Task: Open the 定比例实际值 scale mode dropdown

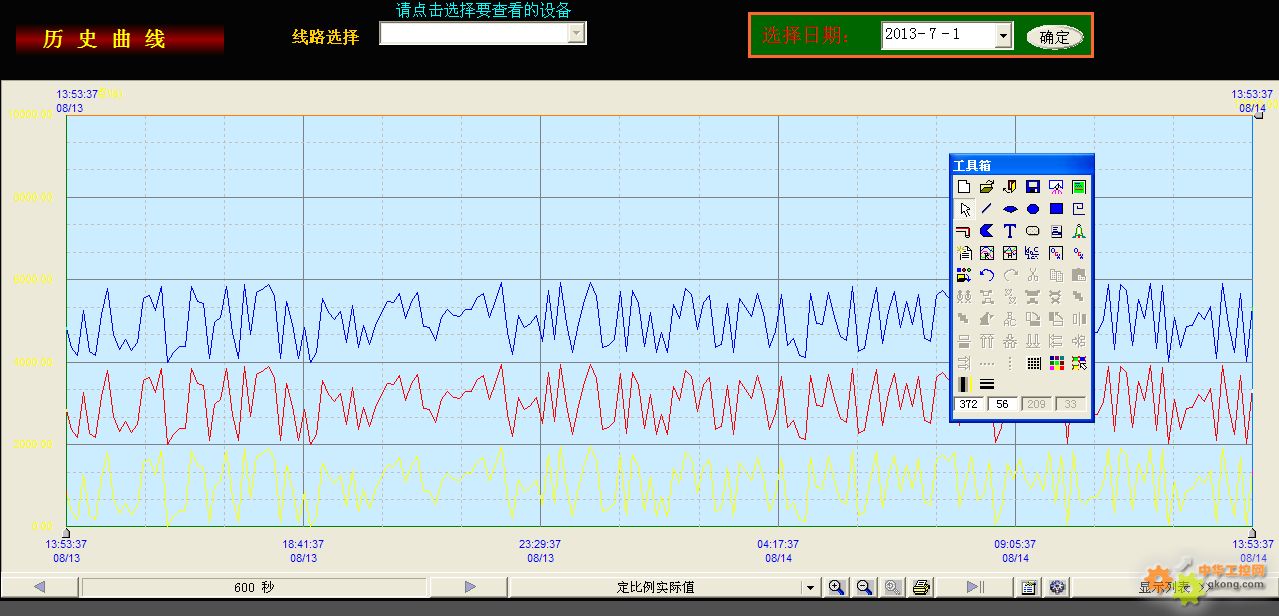Action: coord(809,587)
